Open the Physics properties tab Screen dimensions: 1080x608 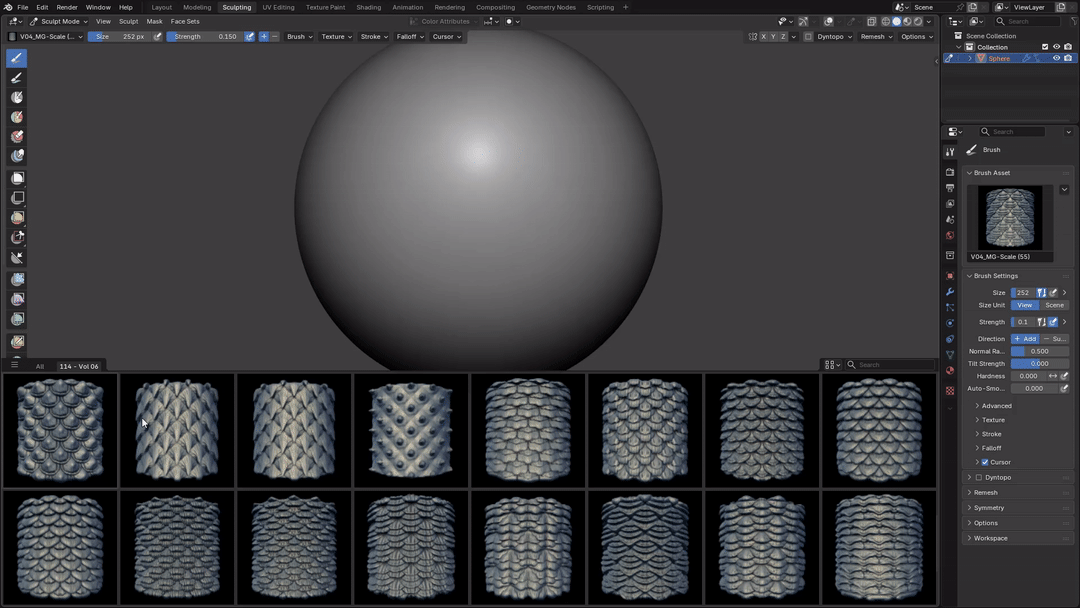click(x=950, y=323)
